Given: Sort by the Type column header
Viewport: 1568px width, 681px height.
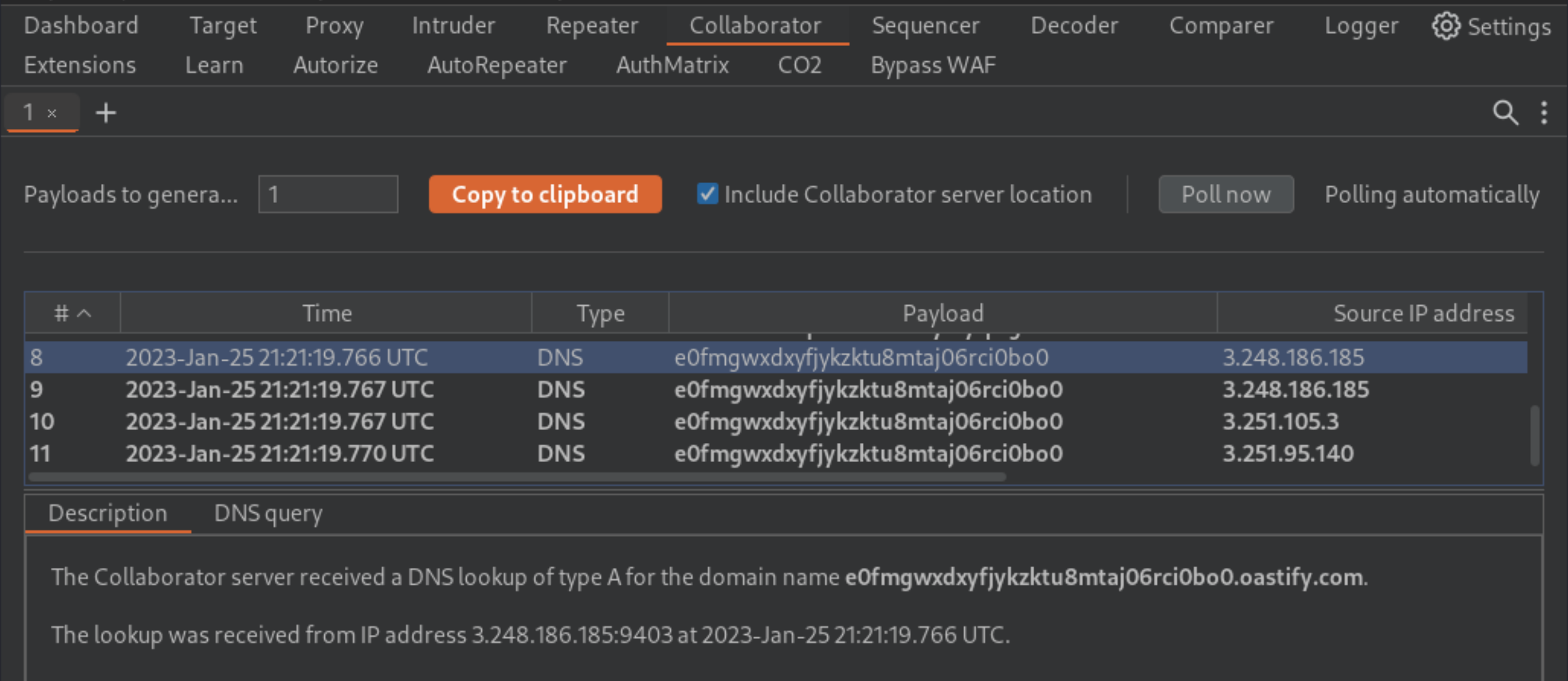Looking at the screenshot, I should point(600,313).
